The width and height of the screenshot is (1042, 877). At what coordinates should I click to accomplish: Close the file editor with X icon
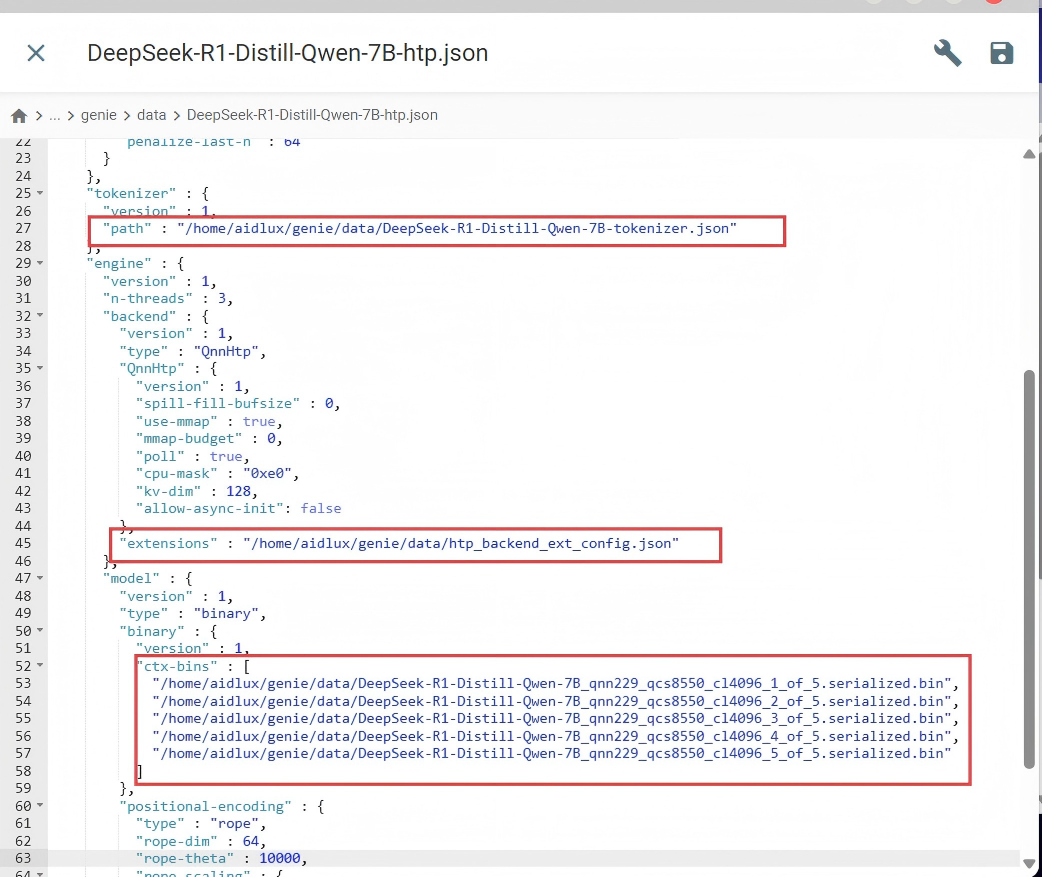point(36,52)
